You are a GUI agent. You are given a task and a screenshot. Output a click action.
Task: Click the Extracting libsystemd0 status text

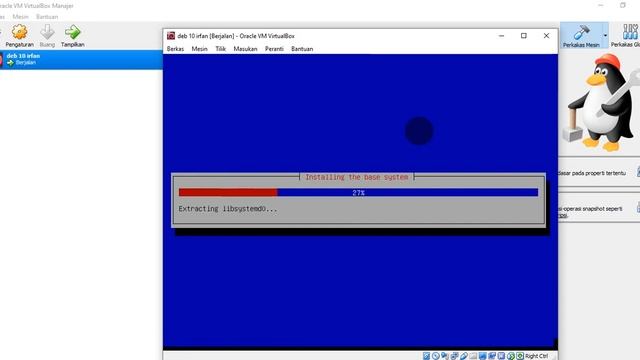coord(228,209)
